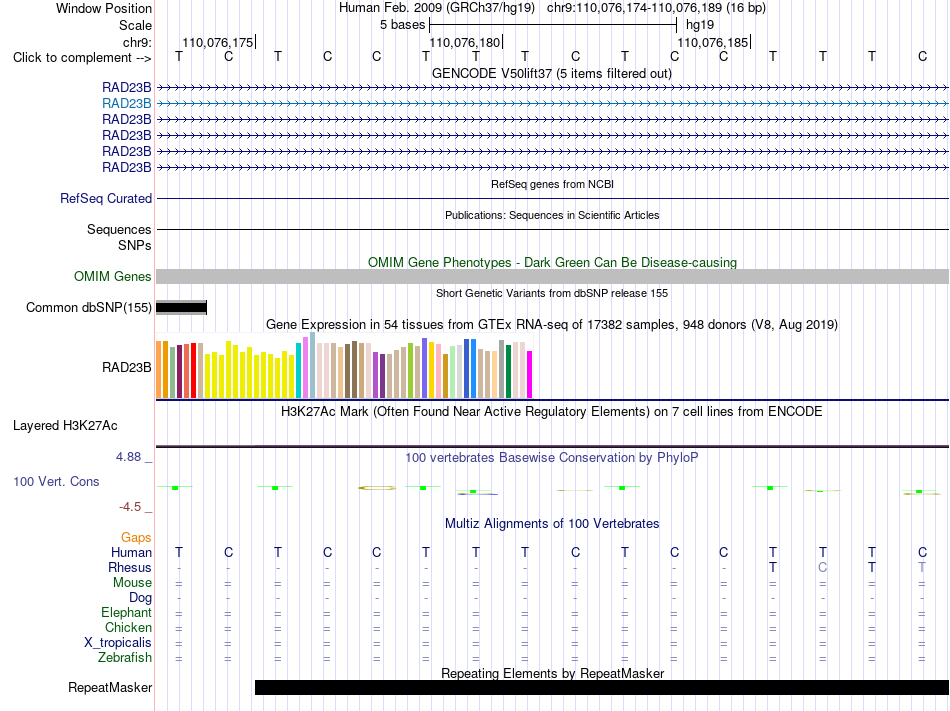Click the Rhesus light-colored C mismatch base

coord(822,567)
